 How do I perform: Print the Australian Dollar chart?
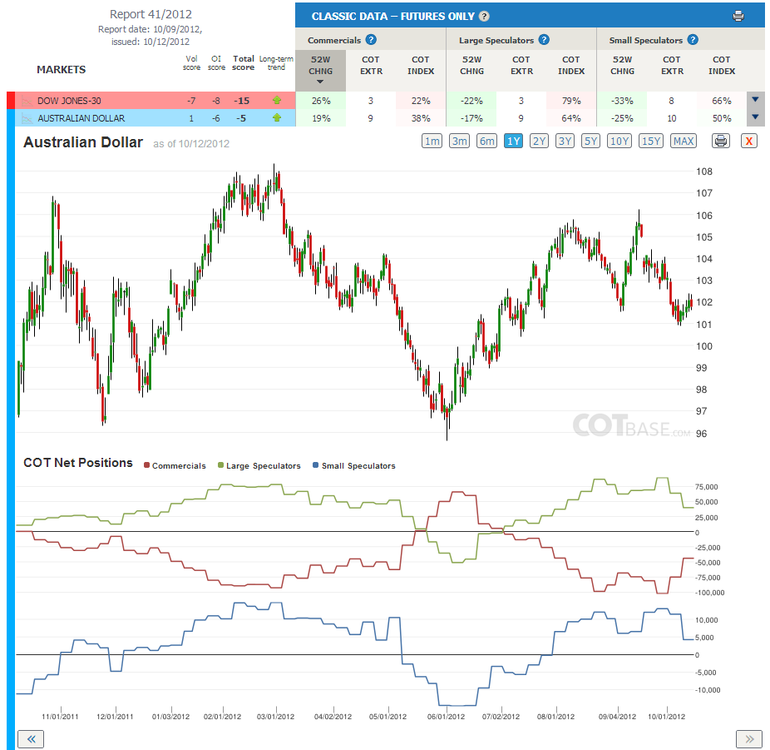click(720, 141)
